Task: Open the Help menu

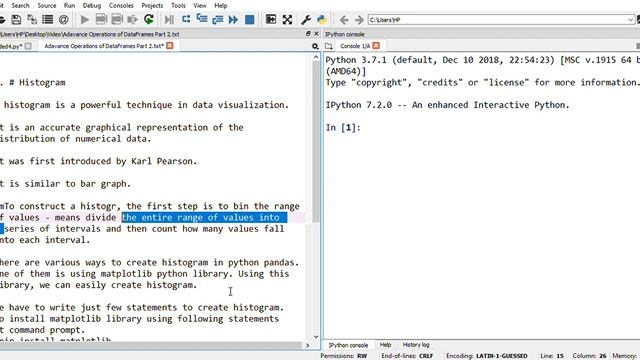Action: coord(221,5)
